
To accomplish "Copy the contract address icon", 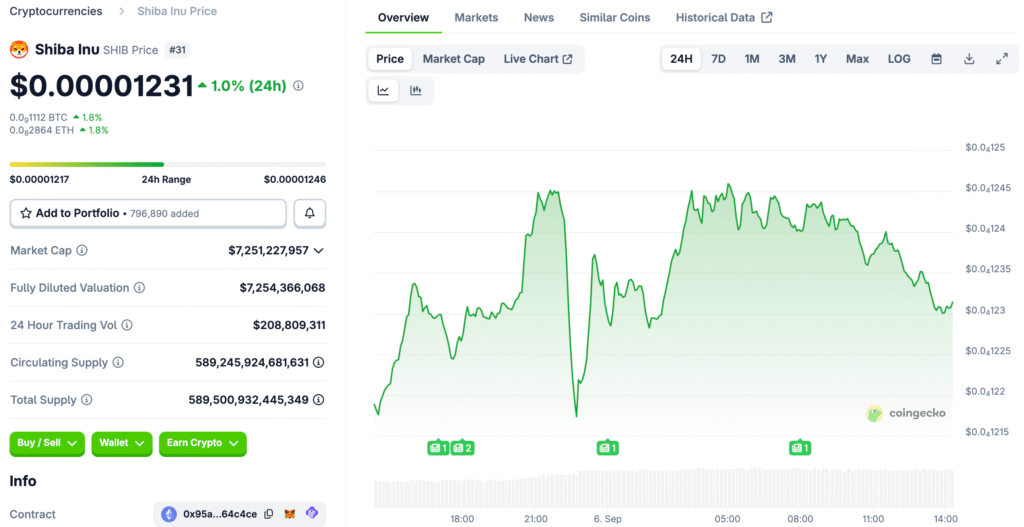I will click(268, 514).
